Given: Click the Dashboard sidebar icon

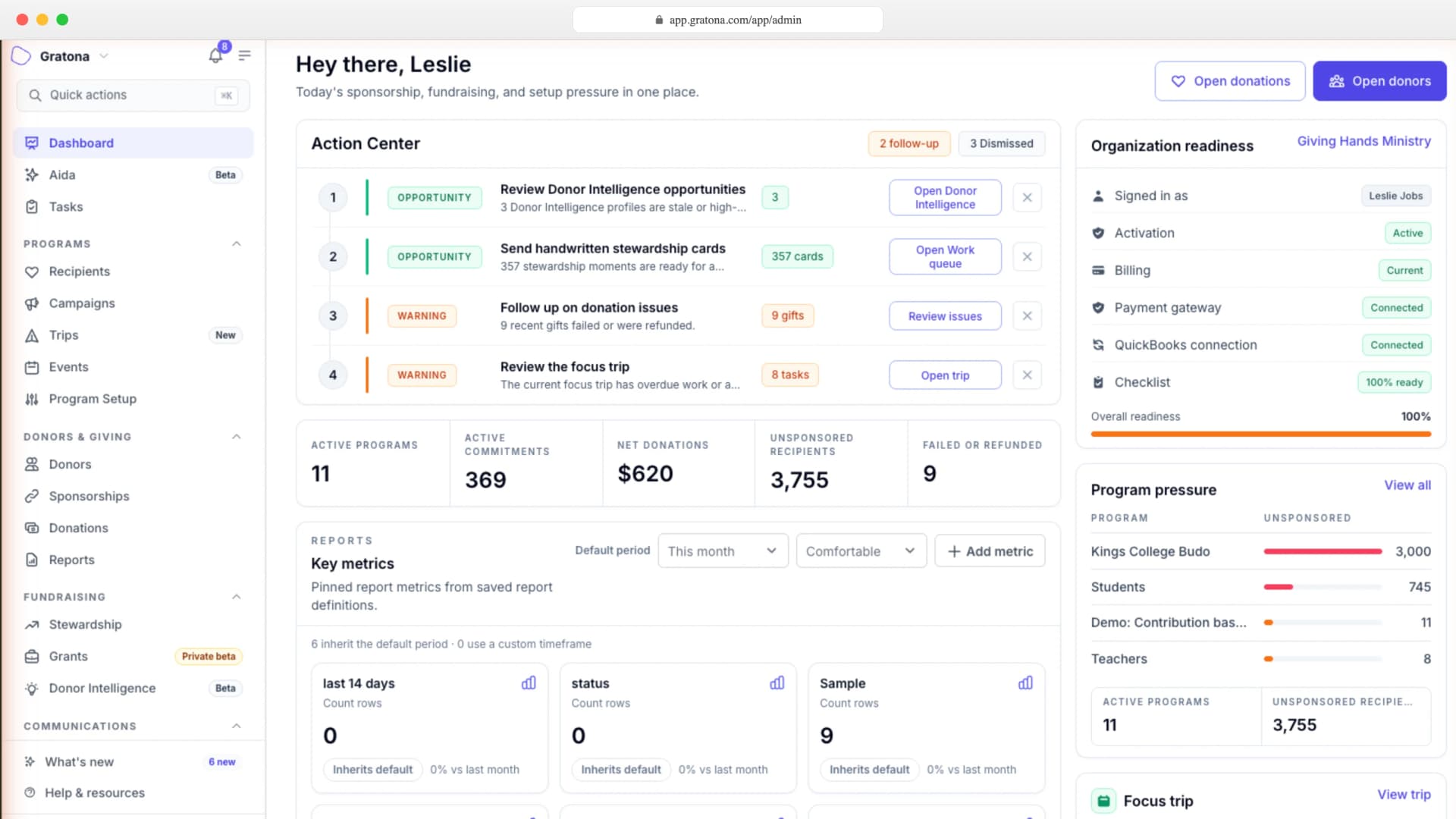Looking at the screenshot, I should (x=32, y=143).
